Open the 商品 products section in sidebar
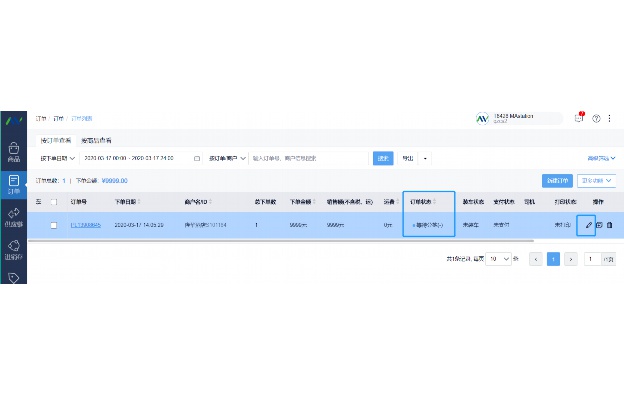Viewport: 624px width, 395px height. 14,152
